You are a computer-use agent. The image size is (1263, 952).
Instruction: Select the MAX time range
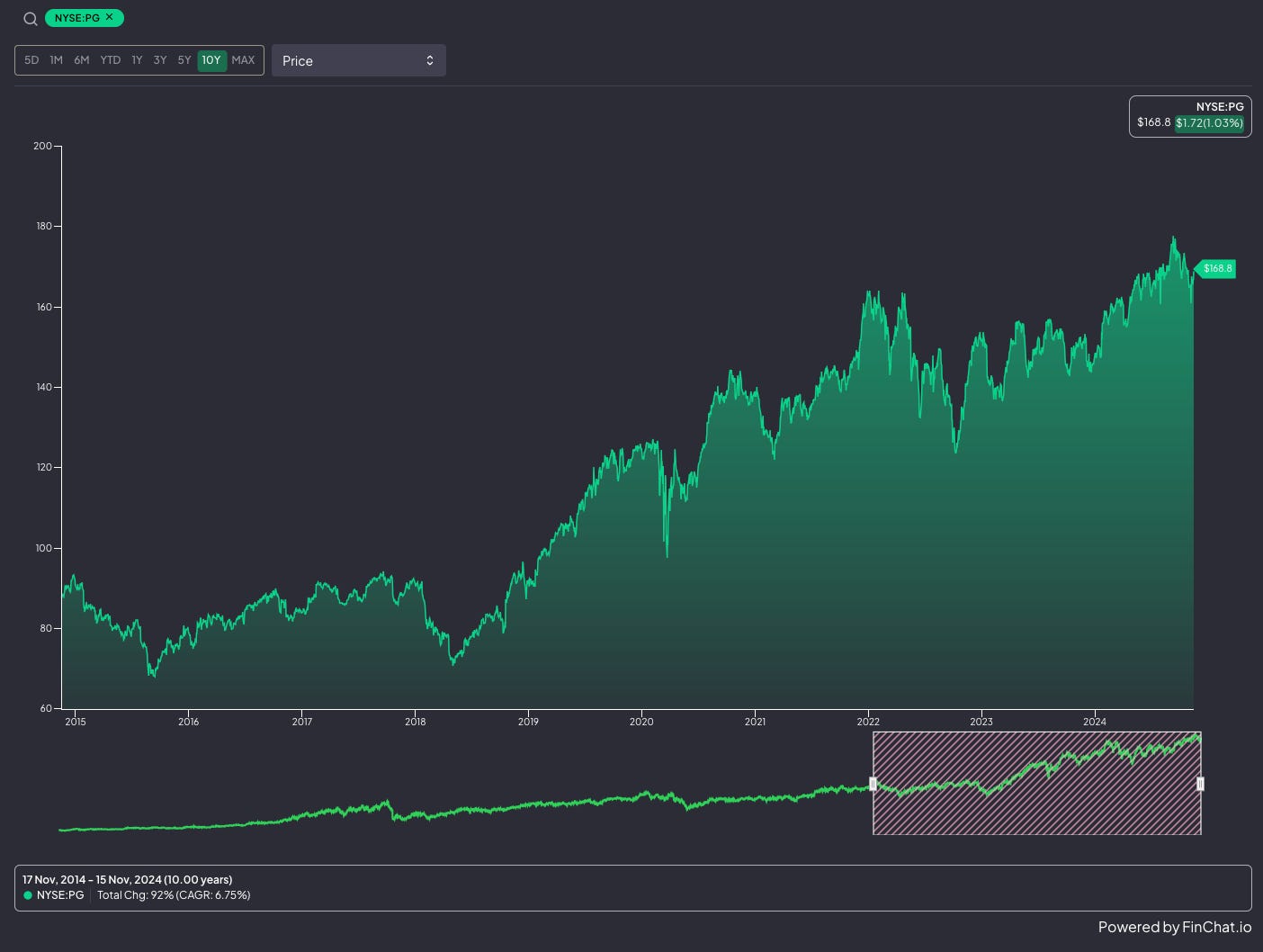[x=243, y=60]
